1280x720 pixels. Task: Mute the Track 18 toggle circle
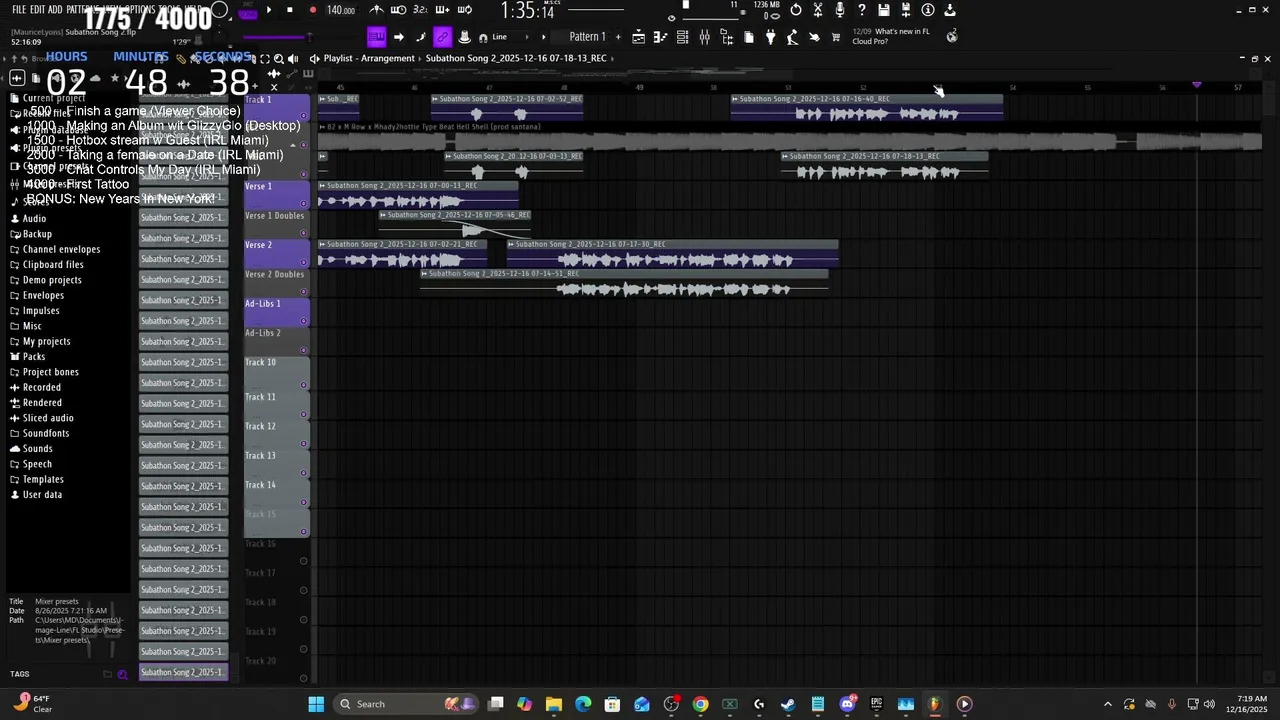304,620
